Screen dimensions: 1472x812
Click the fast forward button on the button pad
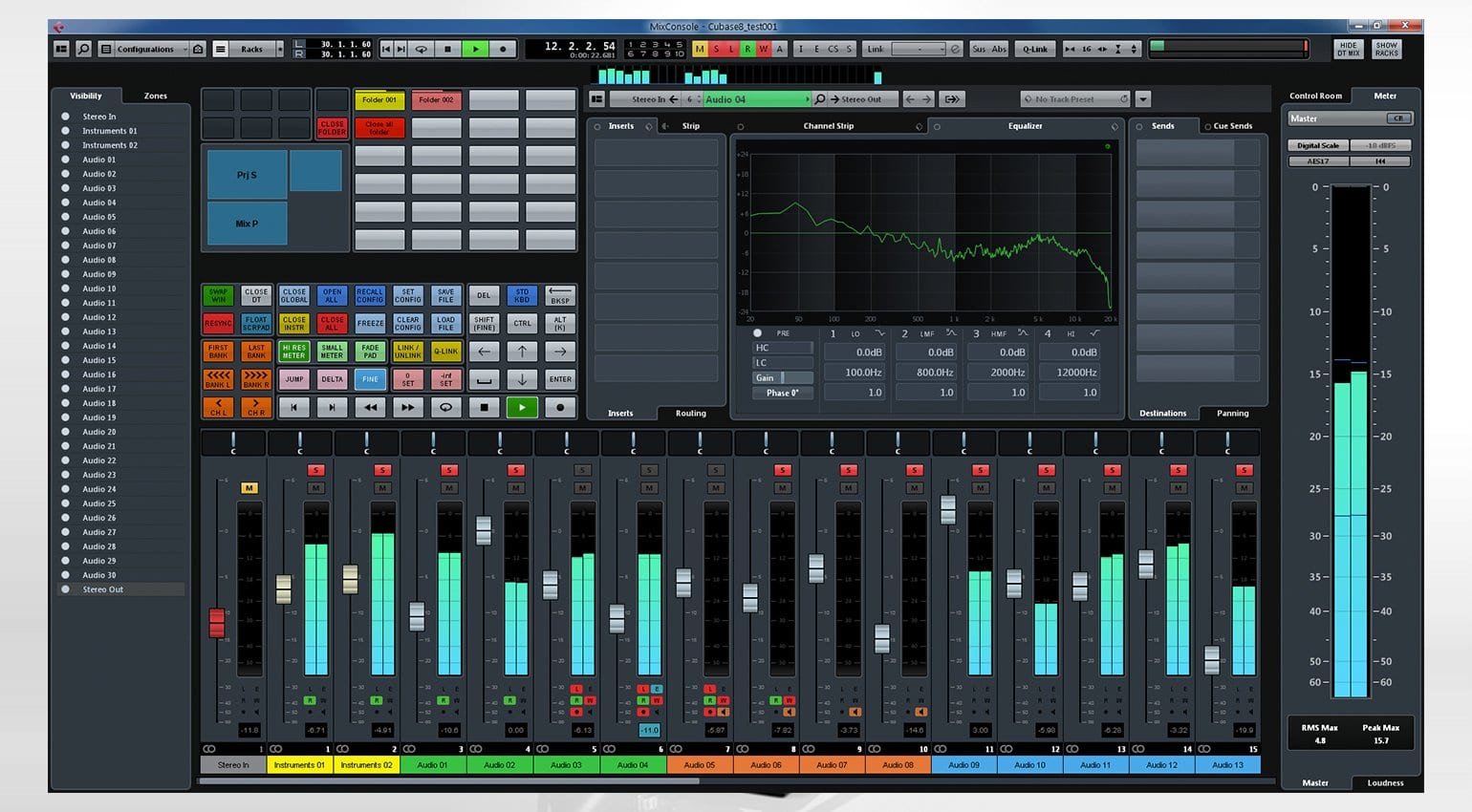(x=407, y=407)
